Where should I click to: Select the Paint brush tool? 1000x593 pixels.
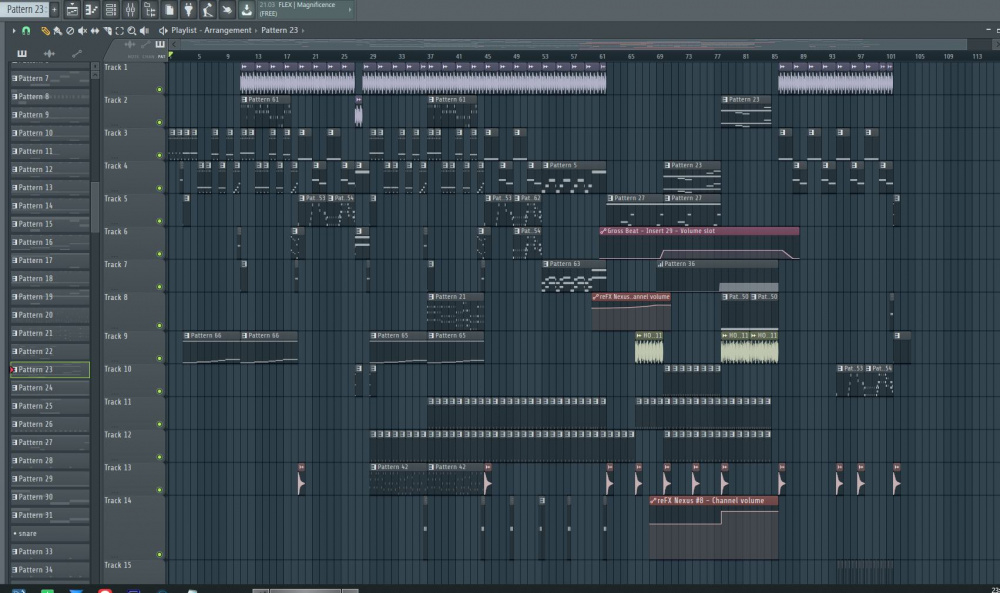click(x=58, y=31)
